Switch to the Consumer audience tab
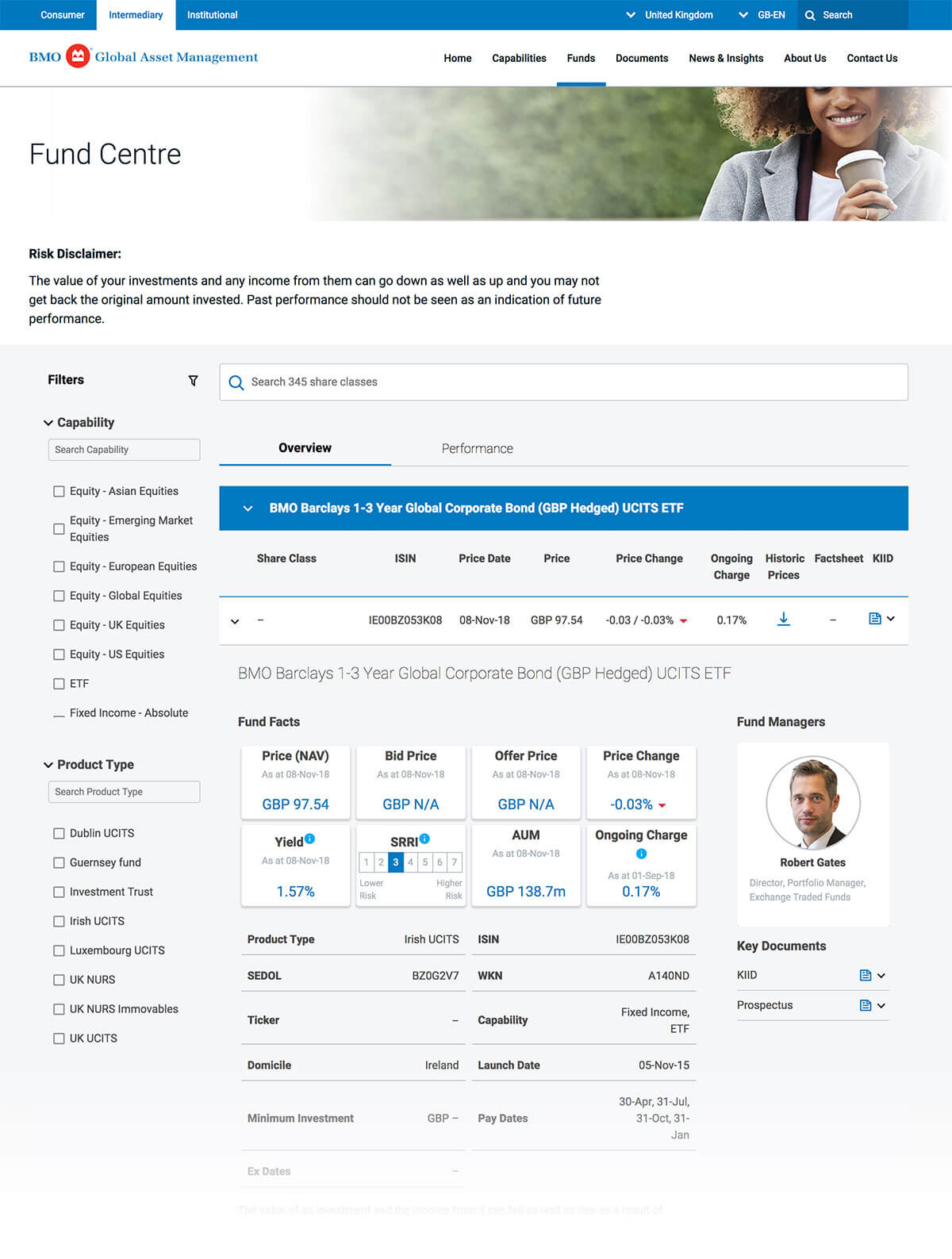Screen dimensions: 952x1259 pos(63,15)
